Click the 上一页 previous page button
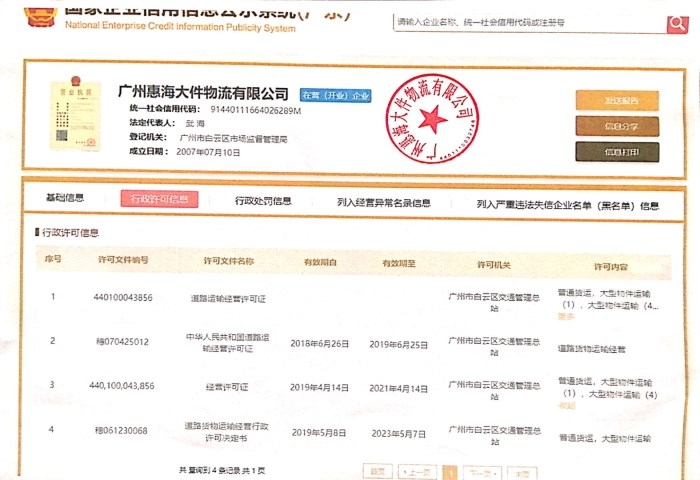 [417, 472]
